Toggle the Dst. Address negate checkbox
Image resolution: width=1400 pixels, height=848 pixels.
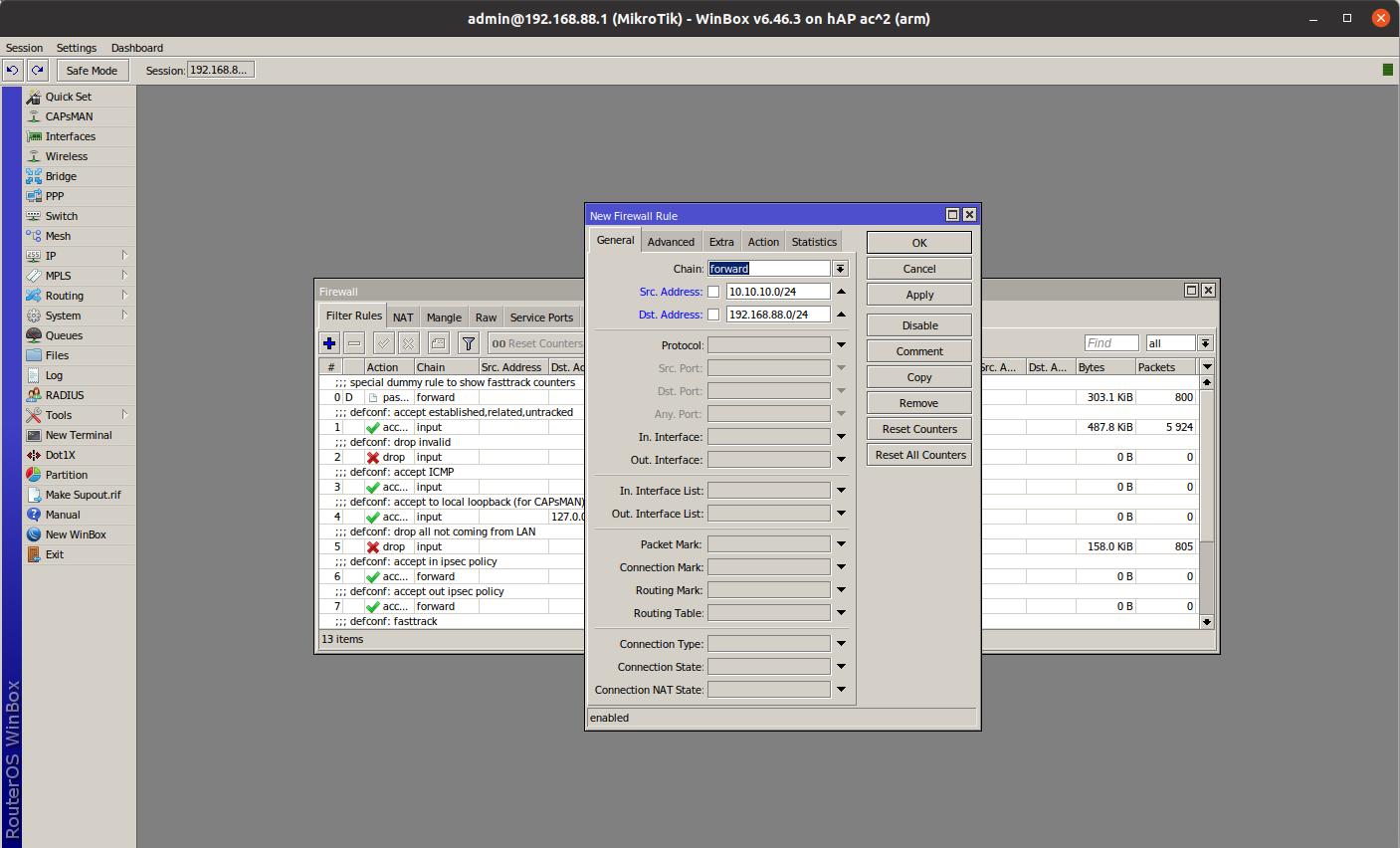click(x=713, y=315)
